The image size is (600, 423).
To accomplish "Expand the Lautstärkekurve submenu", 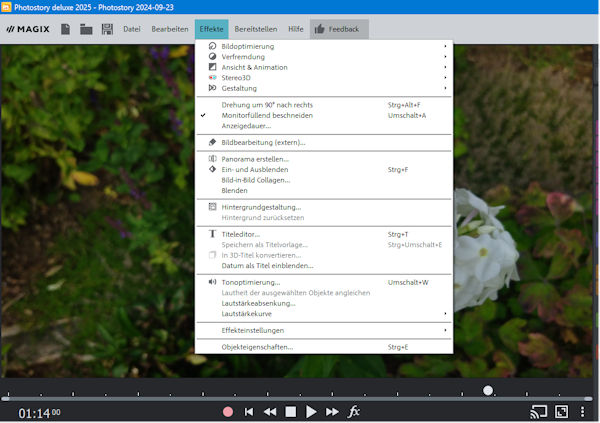I will click(324, 314).
